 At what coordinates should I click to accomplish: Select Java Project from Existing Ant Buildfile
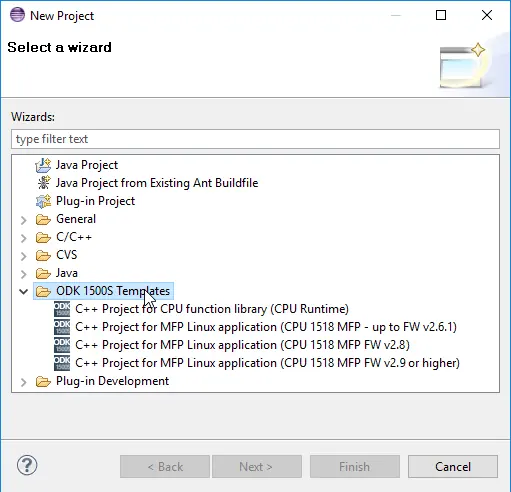157,183
